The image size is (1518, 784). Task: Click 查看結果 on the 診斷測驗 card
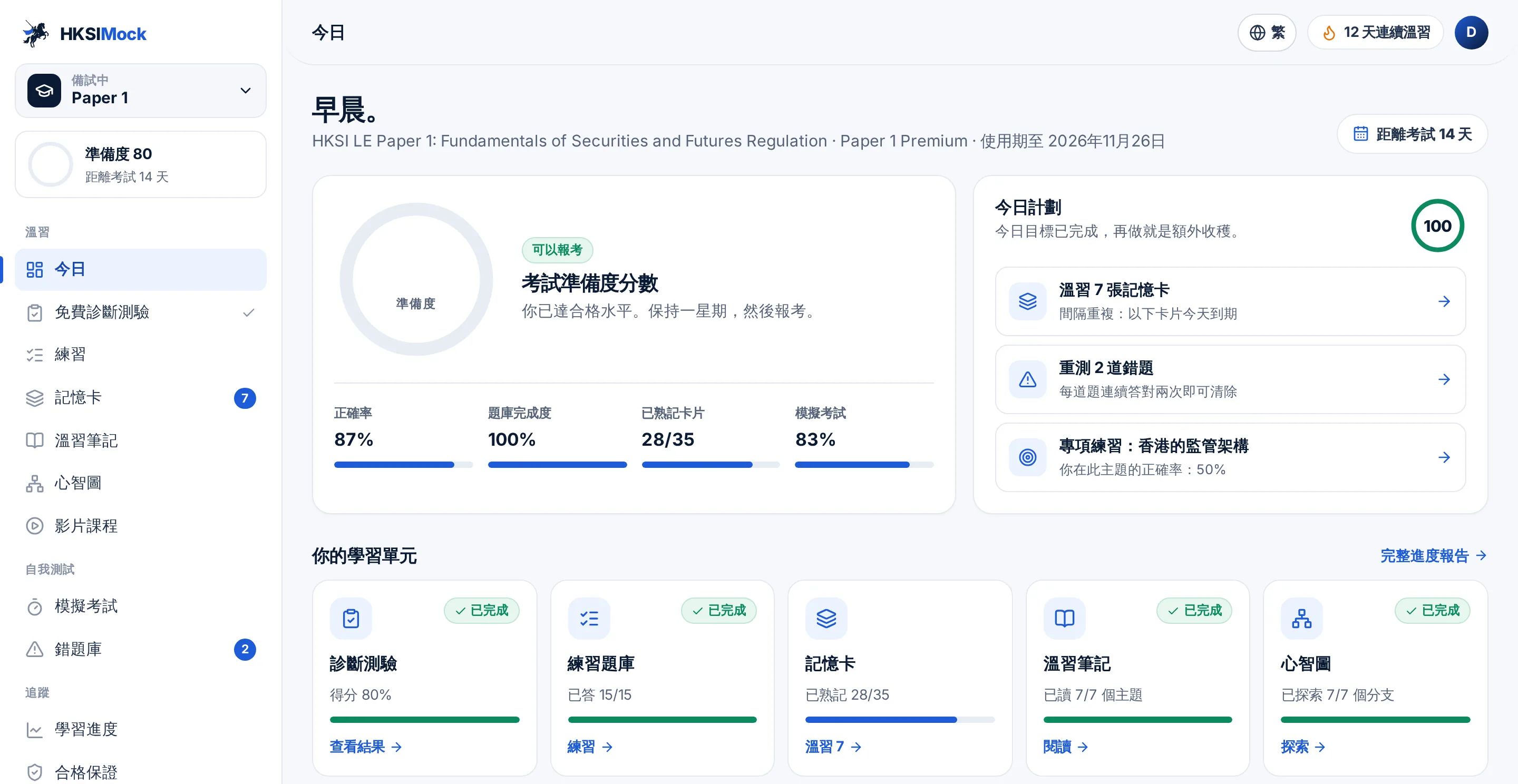pos(366,747)
